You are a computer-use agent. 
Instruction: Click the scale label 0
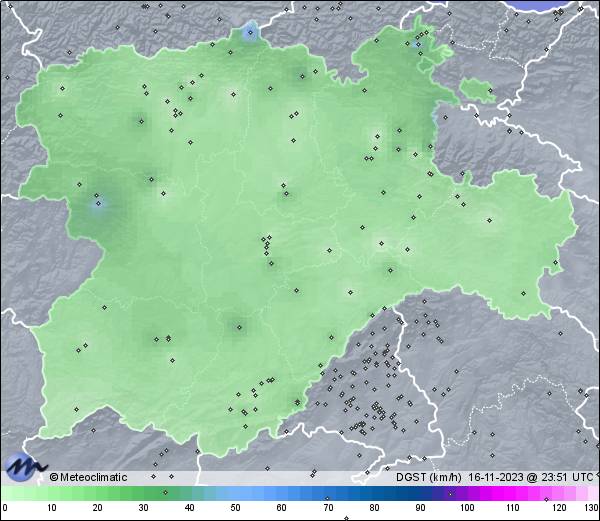[5, 508]
